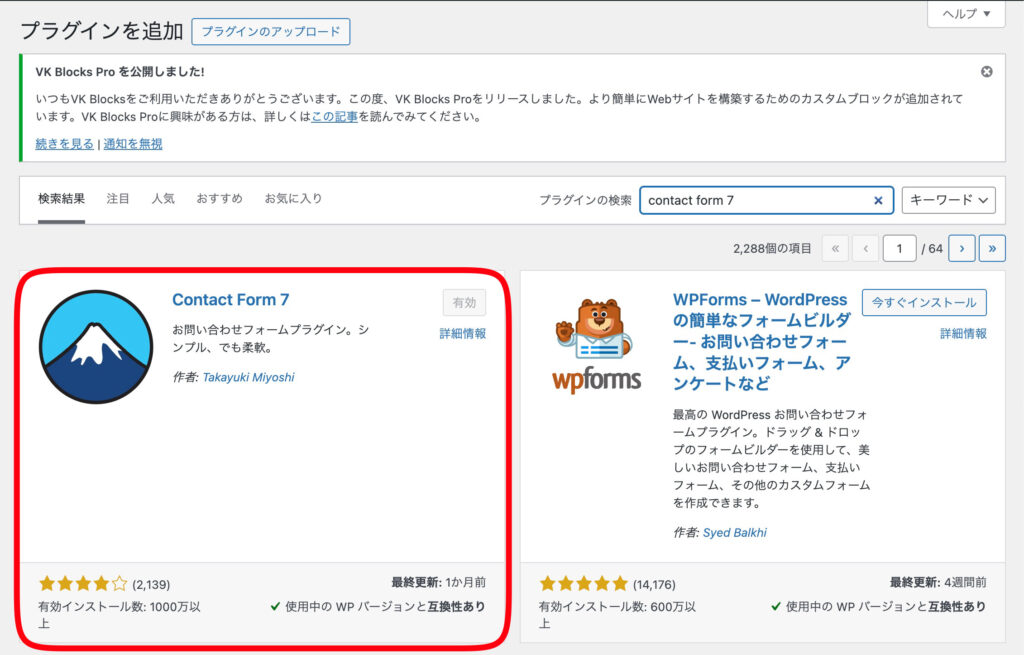Dismiss the VK Blocks Pro notice
The height and width of the screenshot is (655, 1024).
[986, 72]
